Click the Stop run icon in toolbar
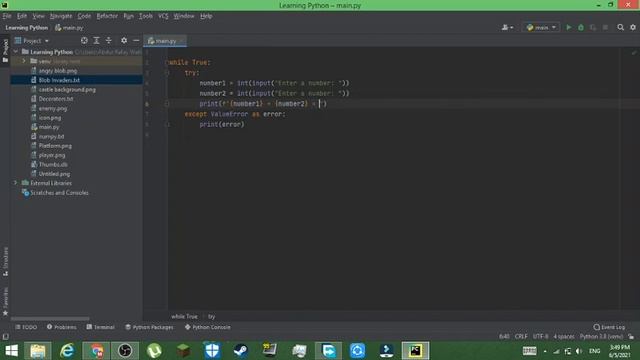 (x=605, y=27)
